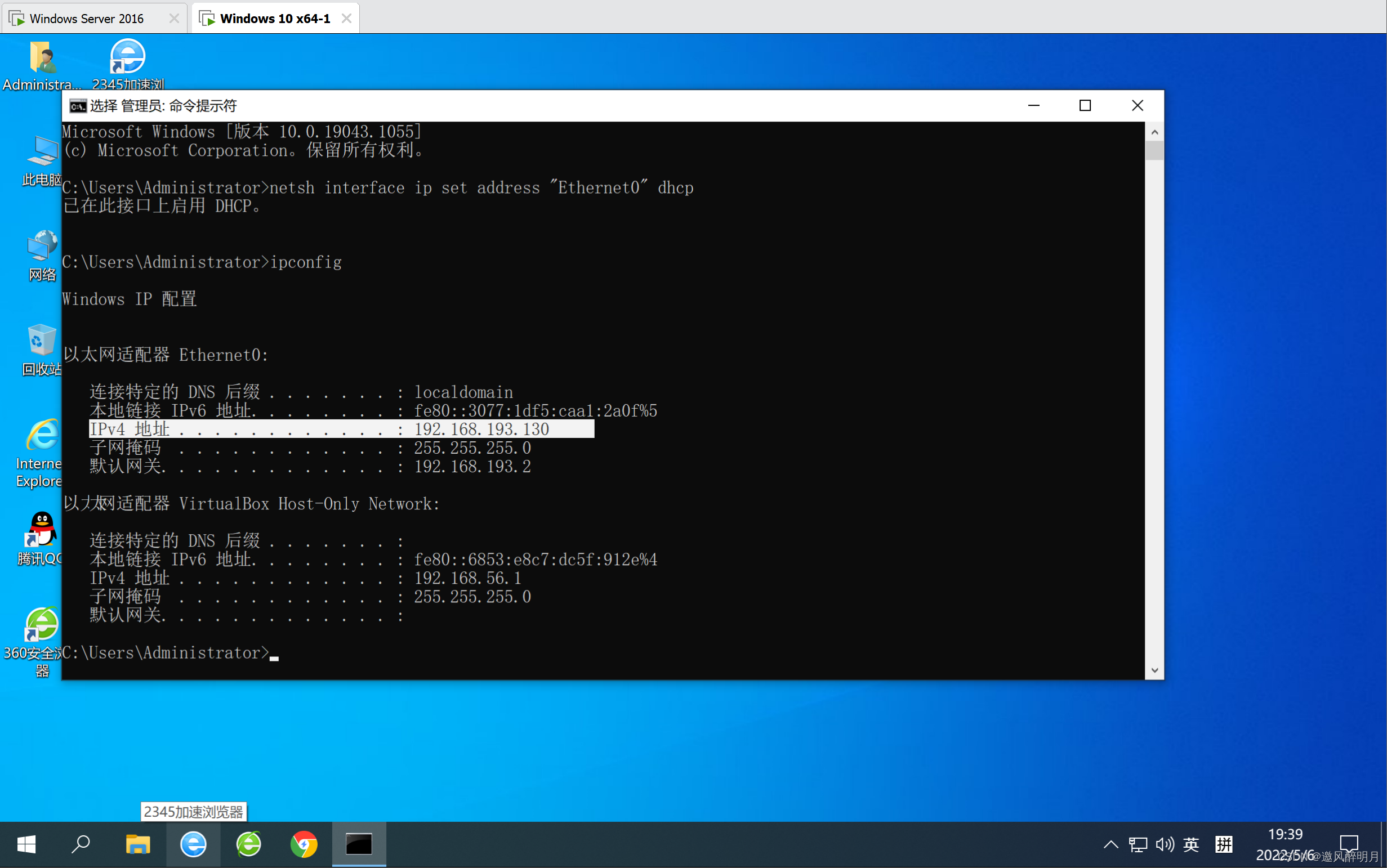
Task: Click the default gateway value 192.168.193.2
Action: [x=472, y=466]
